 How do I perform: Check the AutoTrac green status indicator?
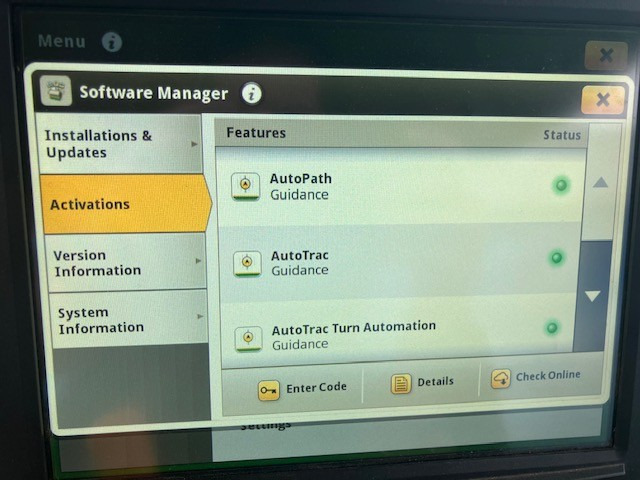(557, 258)
